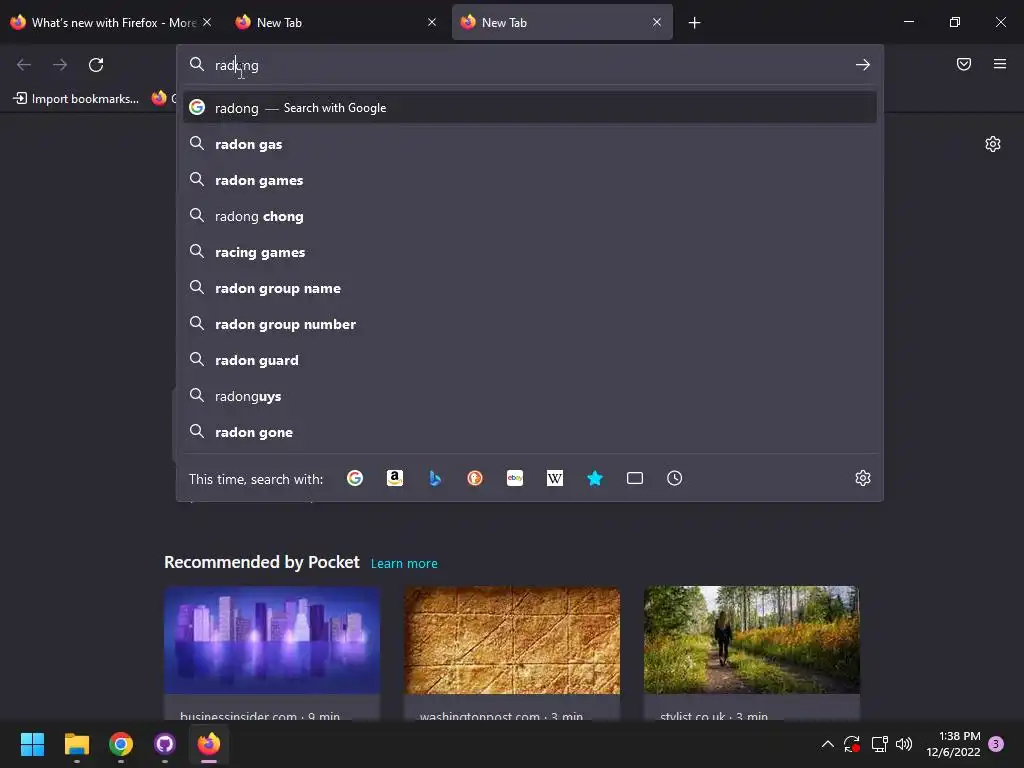Open the network icon in system tray

click(879, 744)
